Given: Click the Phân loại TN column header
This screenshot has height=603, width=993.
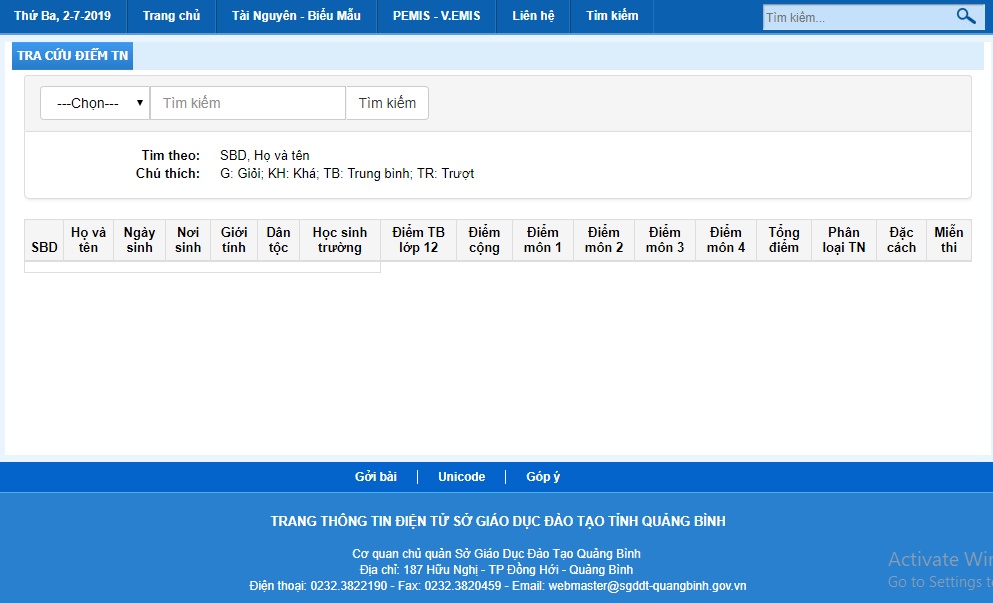Looking at the screenshot, I should tap(844, 240).
